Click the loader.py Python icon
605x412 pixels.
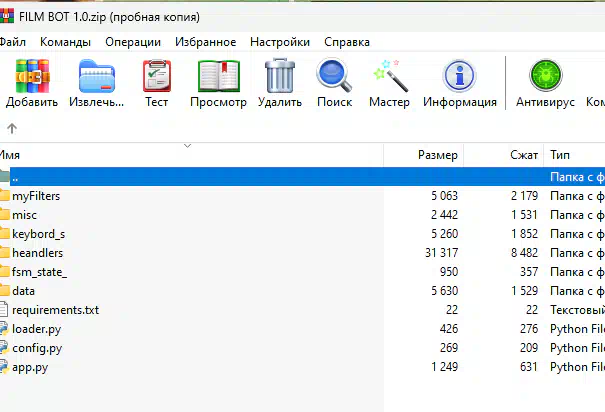(x=4, y=329)
